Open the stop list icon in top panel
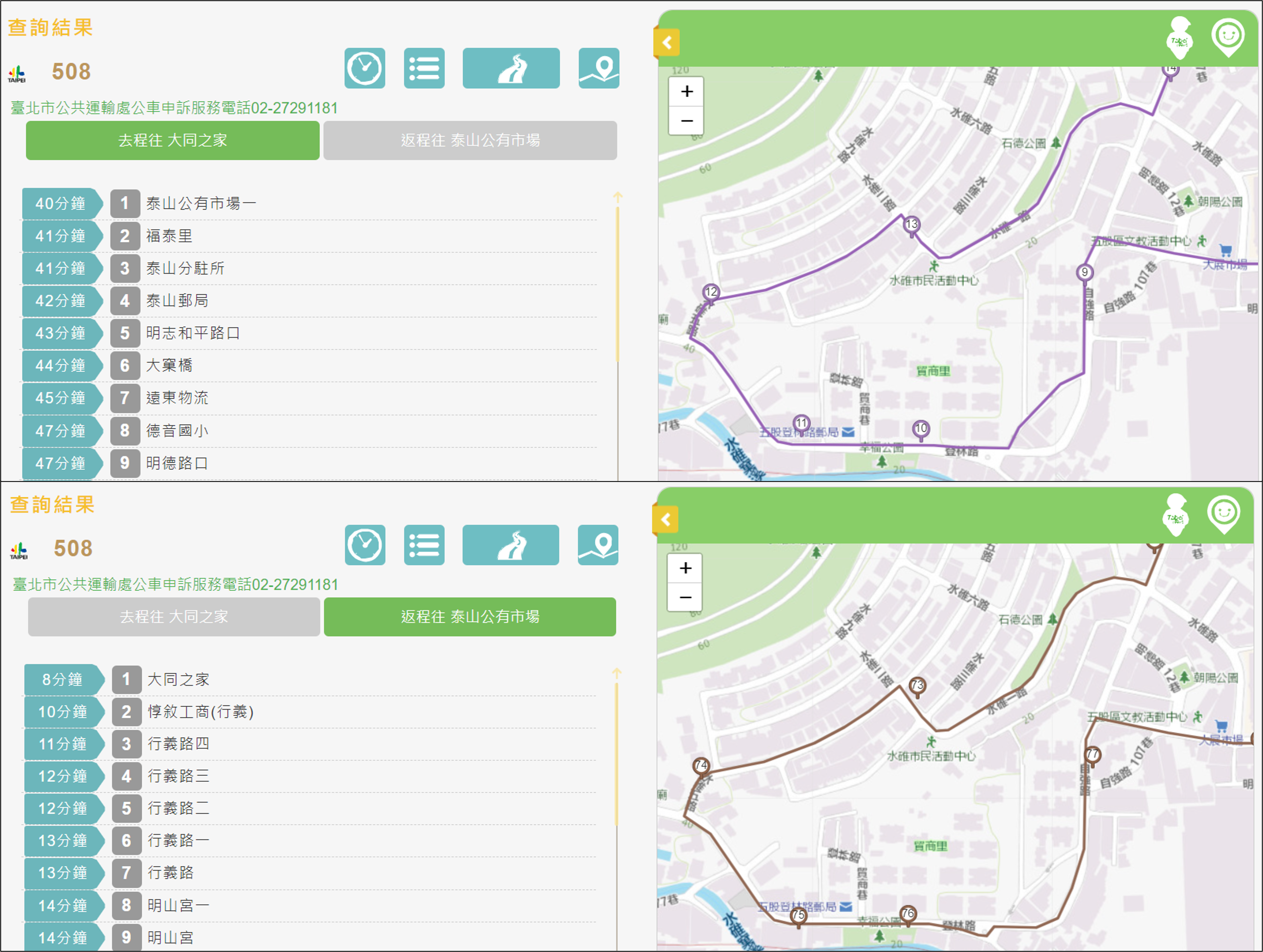This screenshot has height=952, width=1263. [424, 68]
